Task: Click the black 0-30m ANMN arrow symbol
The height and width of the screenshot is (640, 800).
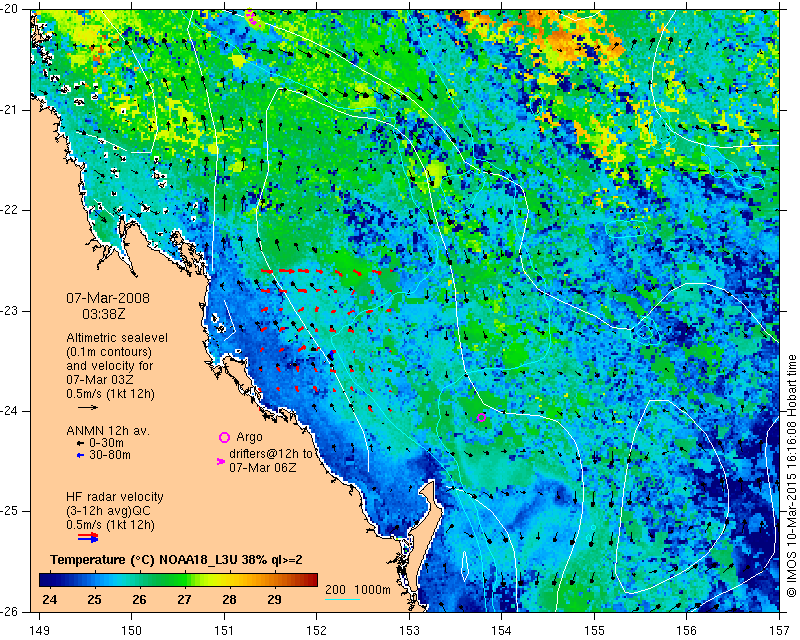Action: coord(80,443)
